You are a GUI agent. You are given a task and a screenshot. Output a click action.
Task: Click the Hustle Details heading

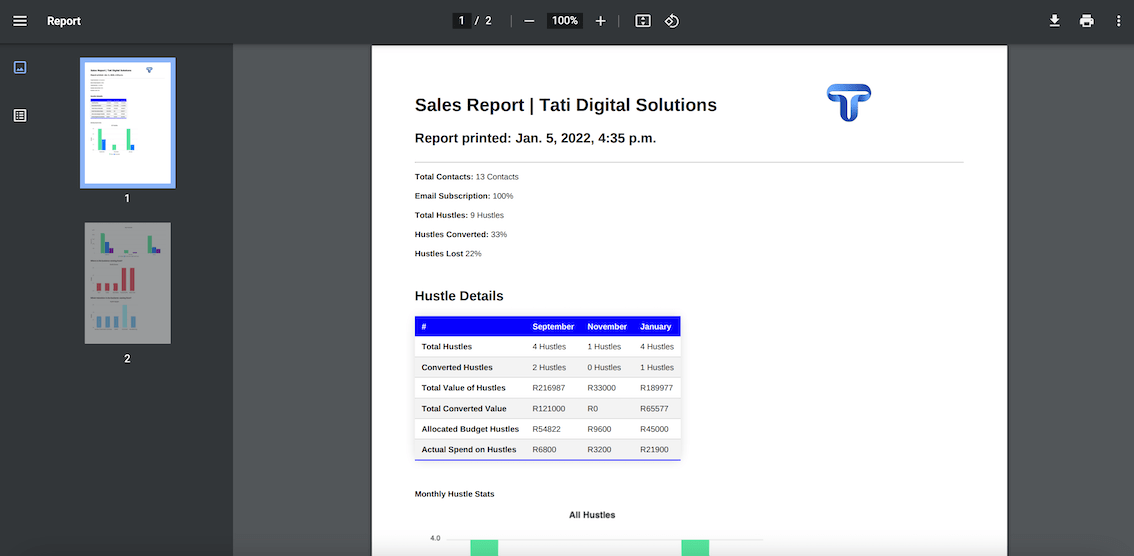(x=459, y=296)
